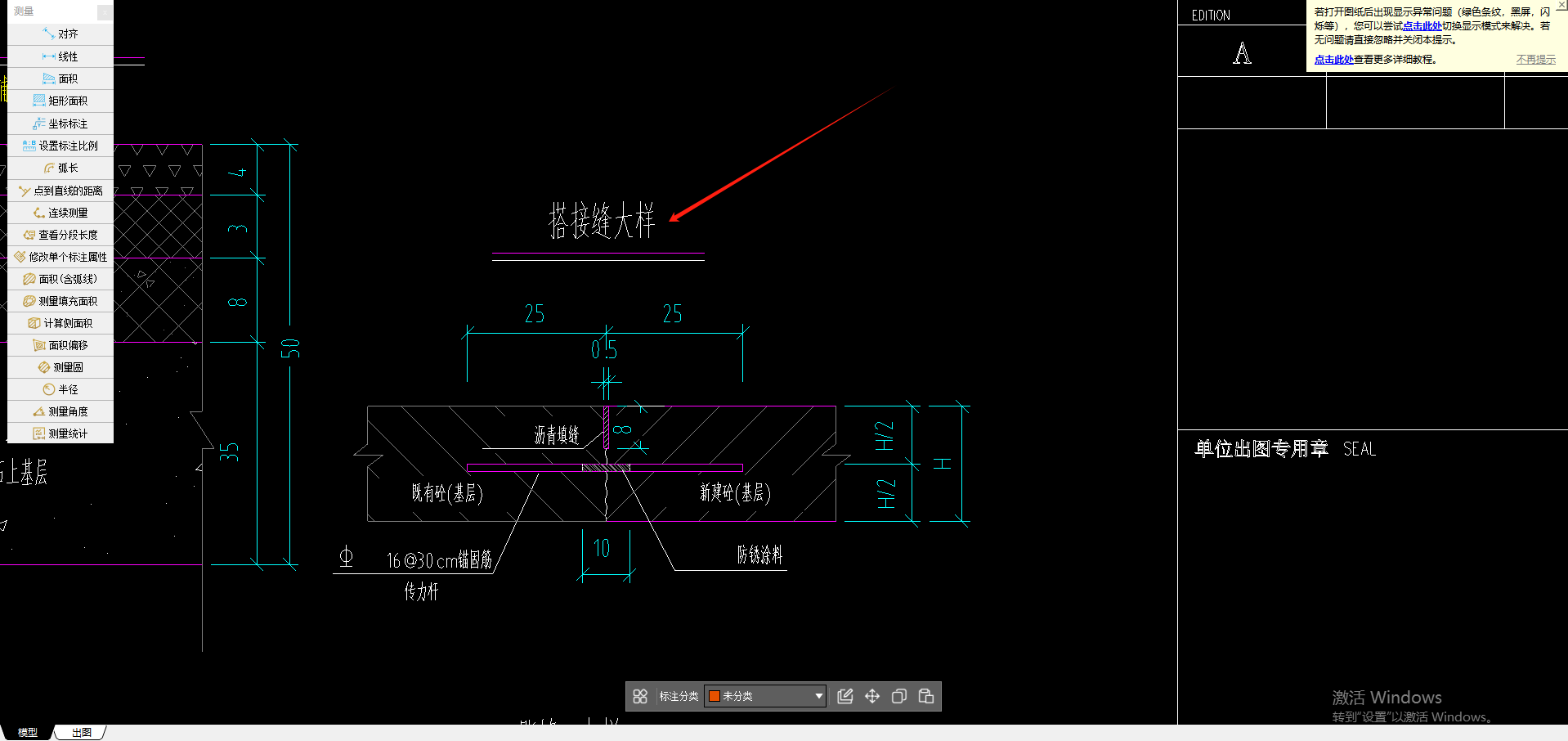Open the 测量统计 measurement statistics tool
The height and width of the screenshot is (741, 1568).
(60, 433)
